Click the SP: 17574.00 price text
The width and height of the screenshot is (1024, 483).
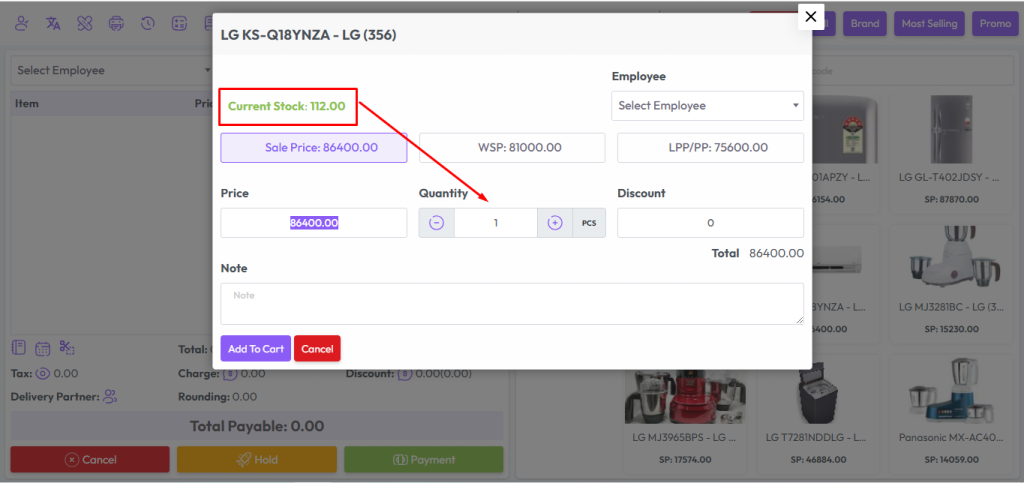click(x=686, y=460)
